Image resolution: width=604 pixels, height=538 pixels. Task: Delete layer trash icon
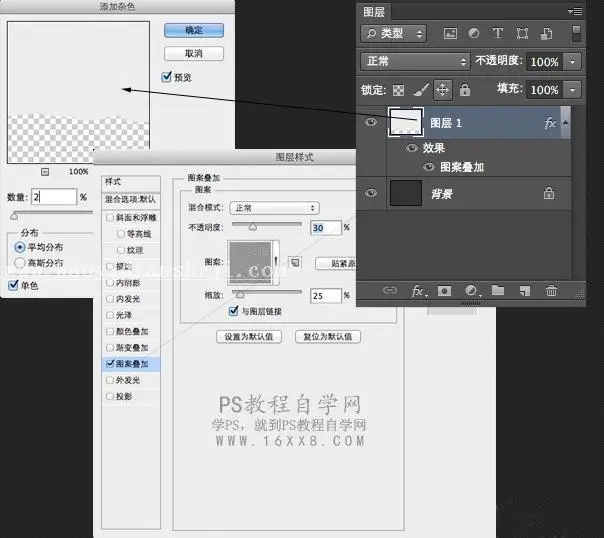pos(551,291)
